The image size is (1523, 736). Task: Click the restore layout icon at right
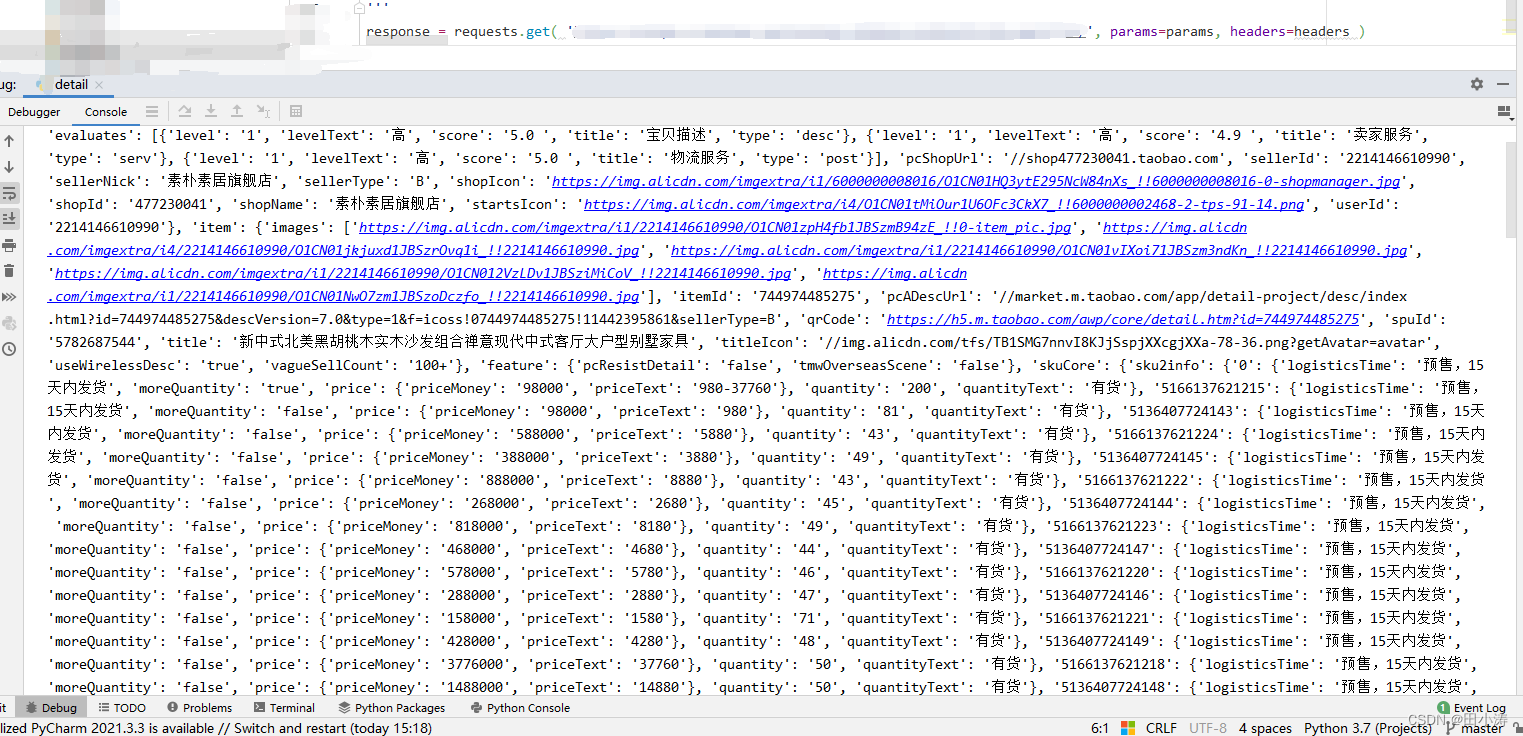point(1503,111)
